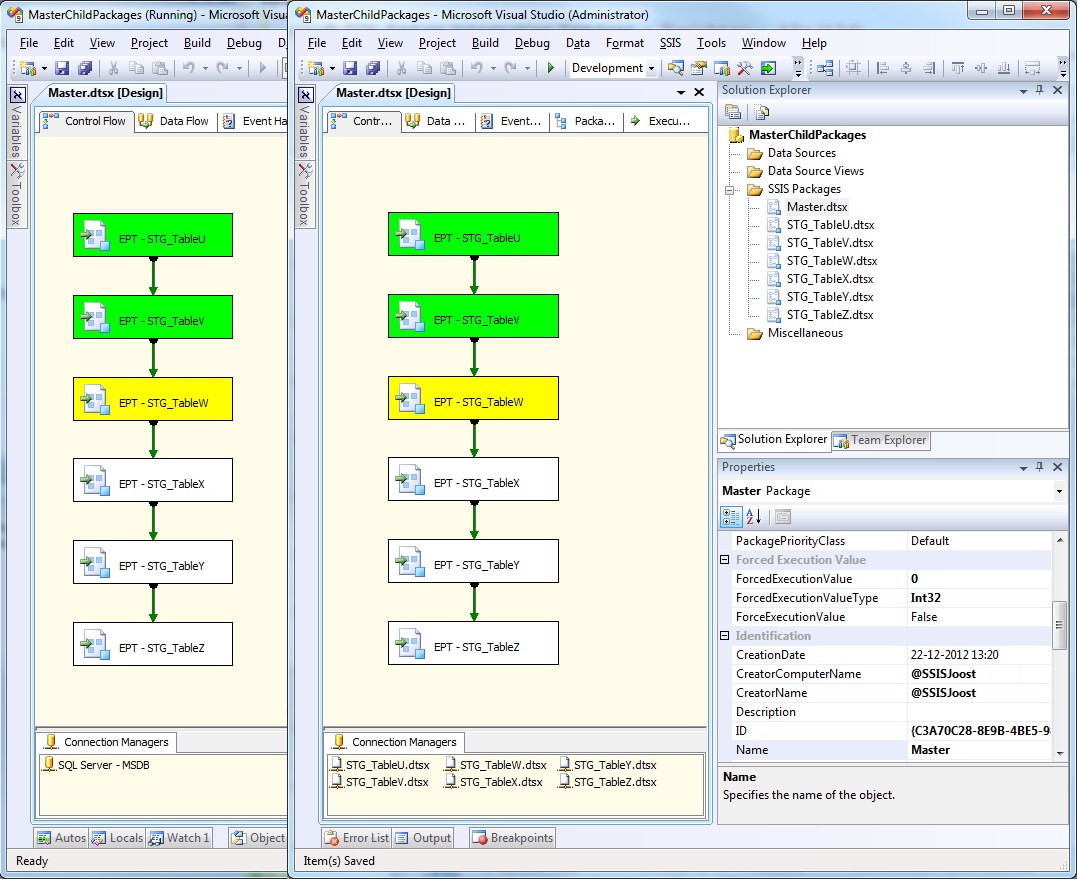The height and width of the screenshot is (879, 1077).
Task: Open the active files list arrow beside Master.dtsx tab
Action: click(x=681, y=93)
